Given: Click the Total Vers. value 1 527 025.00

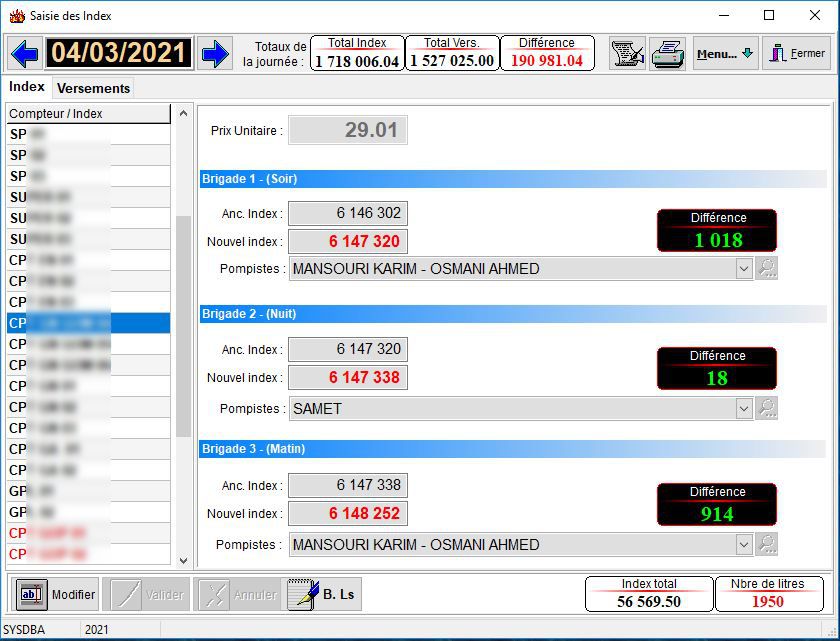Looking at the screenshot, I should click(x=452, y=61).
